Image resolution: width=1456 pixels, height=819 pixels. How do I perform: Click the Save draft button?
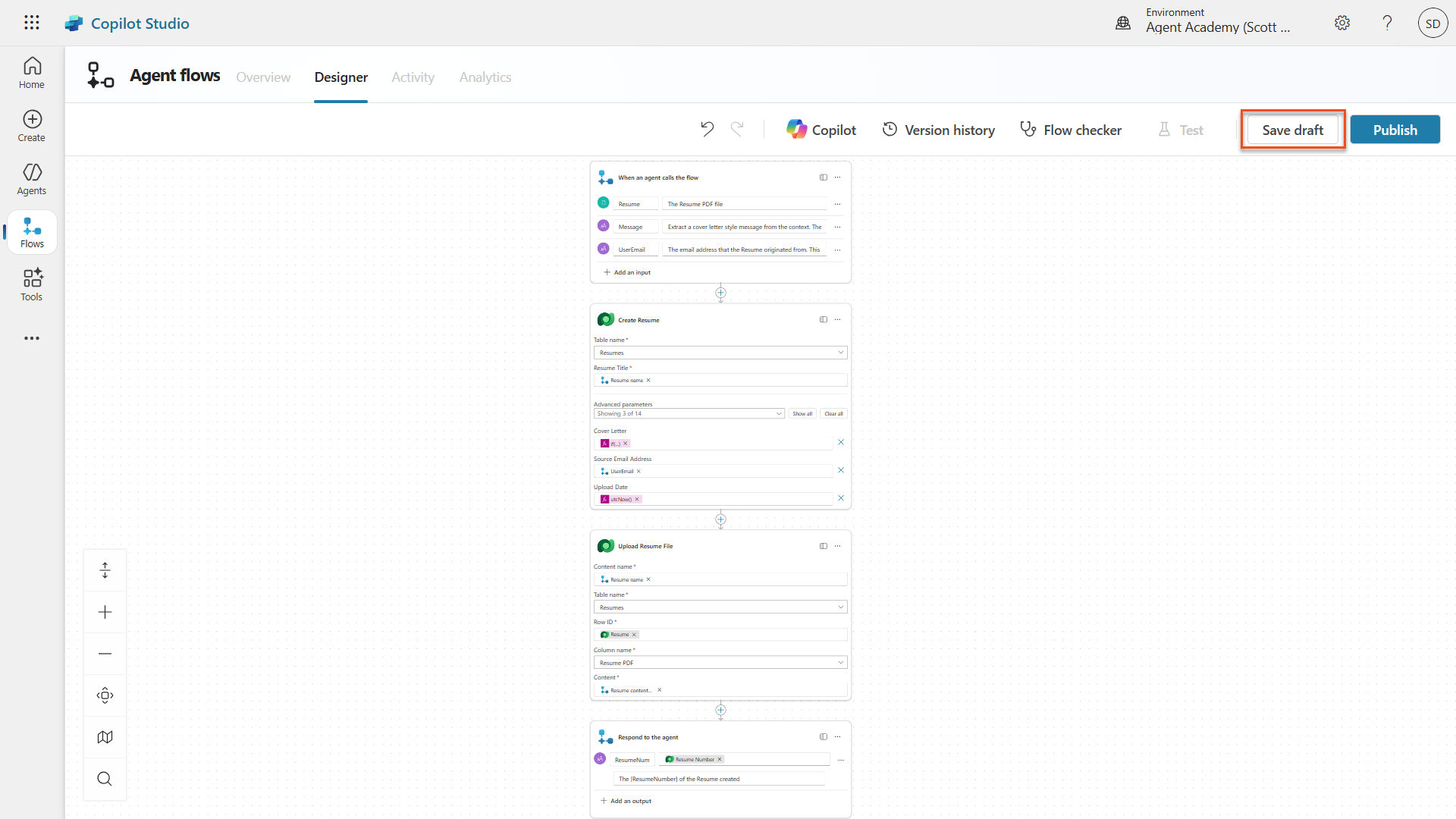pos(1292,130)
